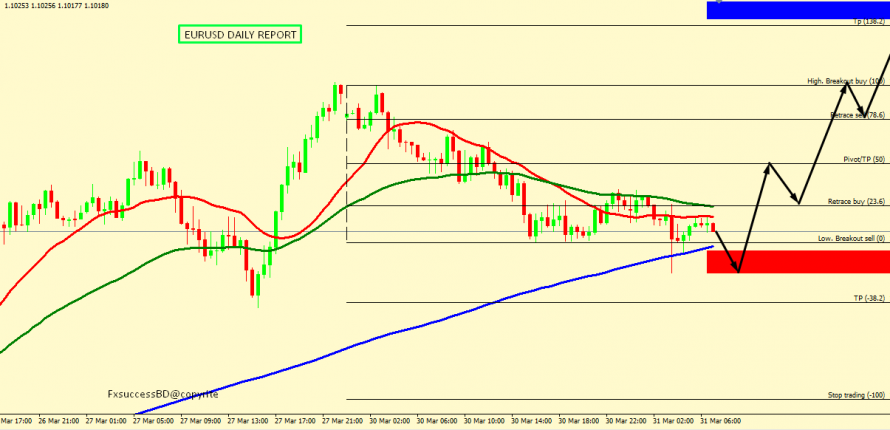Select the Retrace sell (78.6) level label

857,115
